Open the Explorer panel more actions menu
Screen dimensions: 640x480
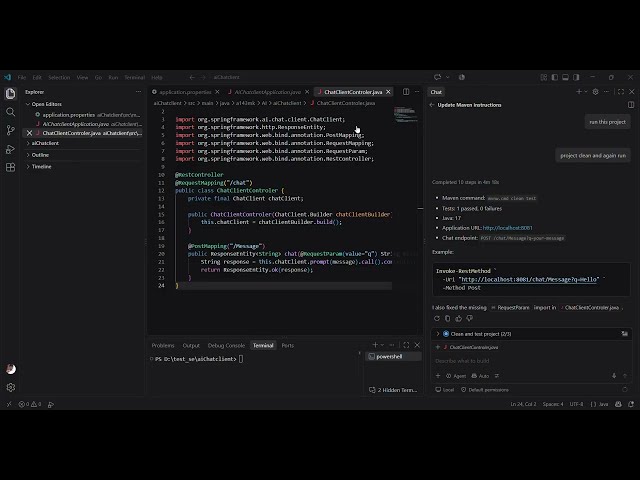(138, 92)
